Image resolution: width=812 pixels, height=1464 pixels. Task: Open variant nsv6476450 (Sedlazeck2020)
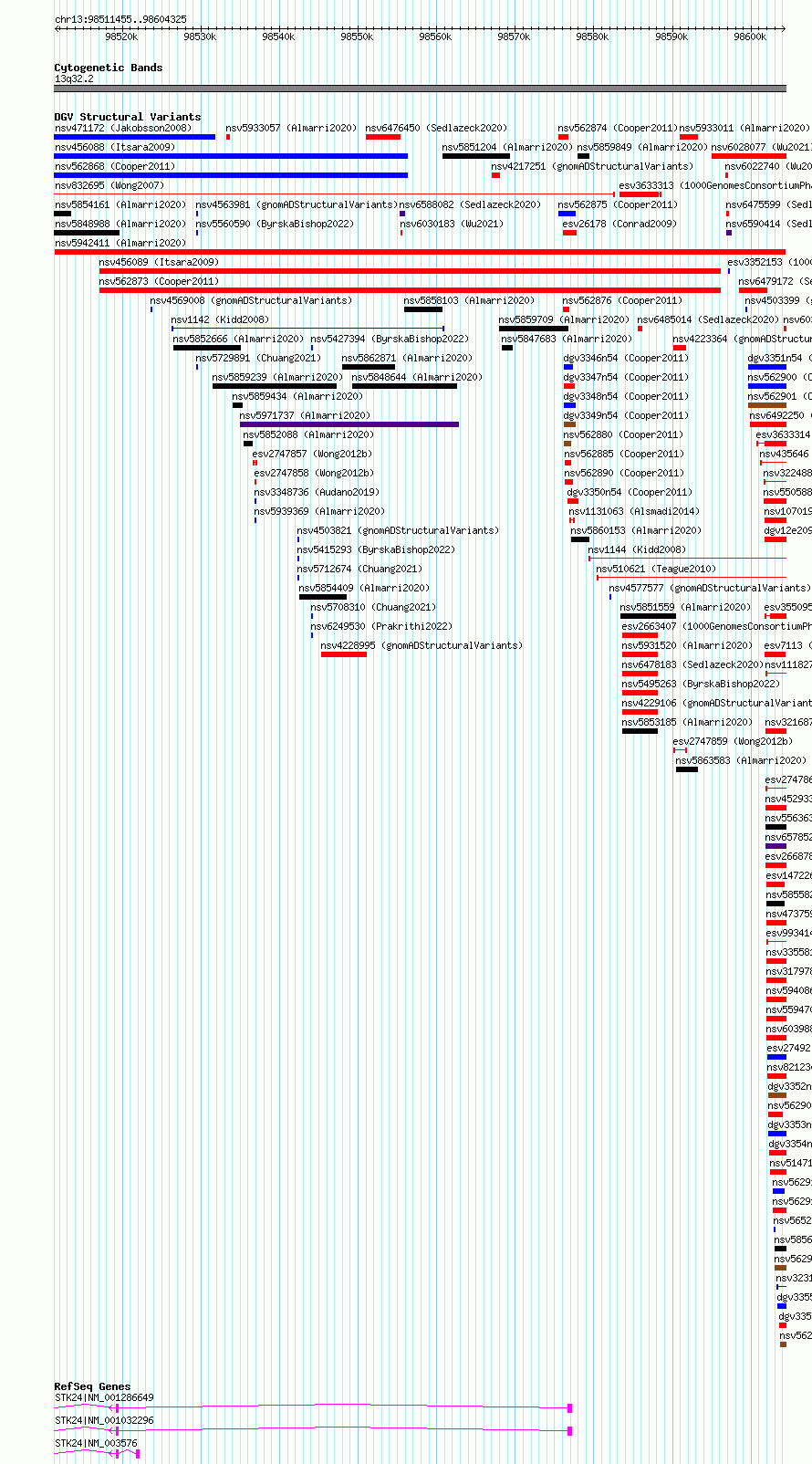(436, 128)
